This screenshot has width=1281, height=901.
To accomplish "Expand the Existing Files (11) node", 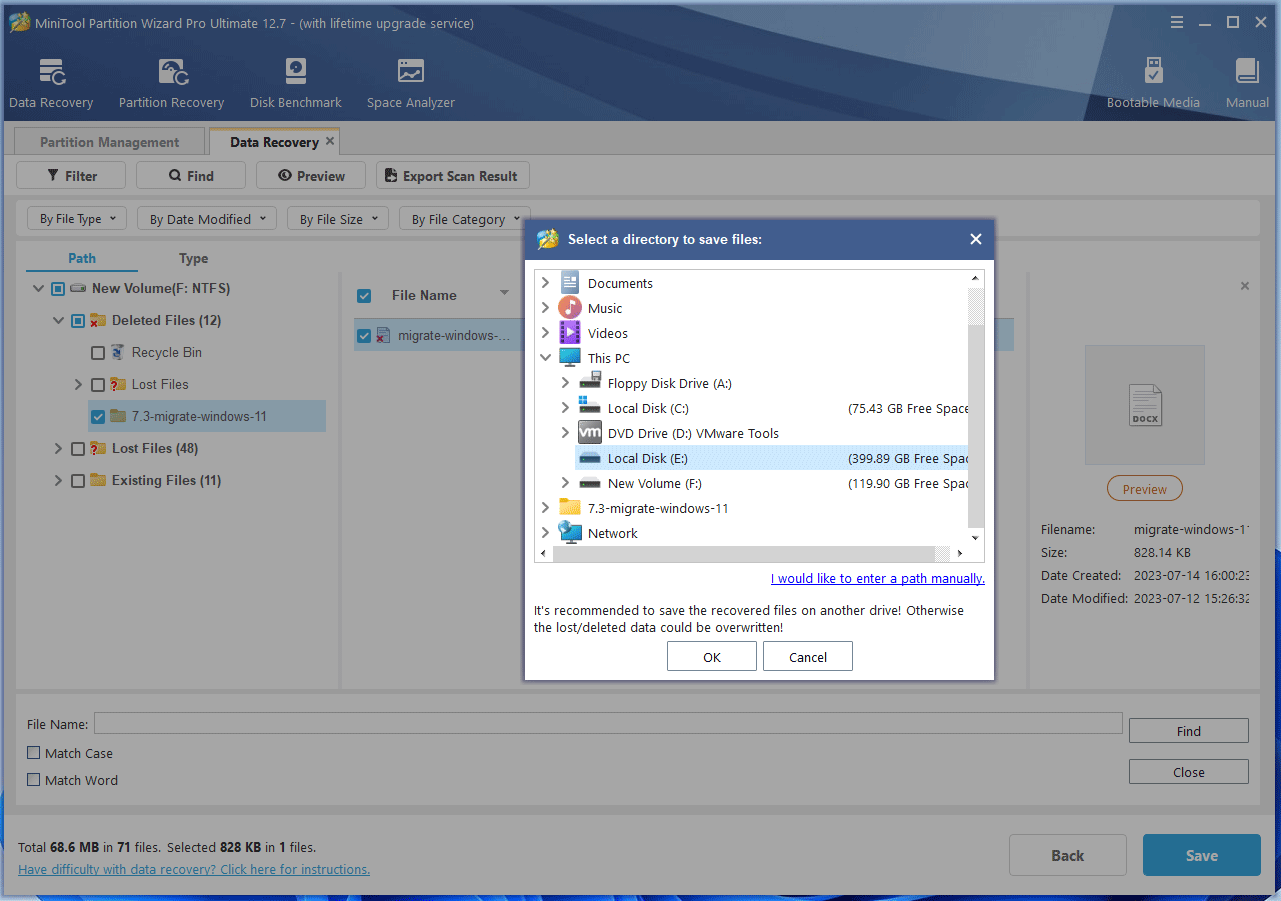I will tap(58, 480).
